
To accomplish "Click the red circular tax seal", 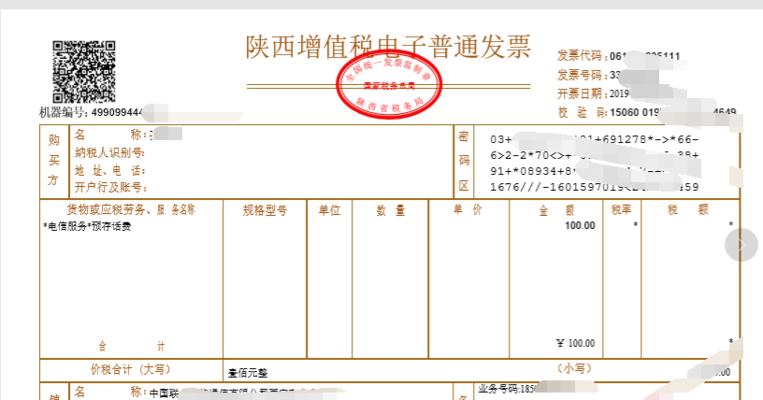I will 389,86.
